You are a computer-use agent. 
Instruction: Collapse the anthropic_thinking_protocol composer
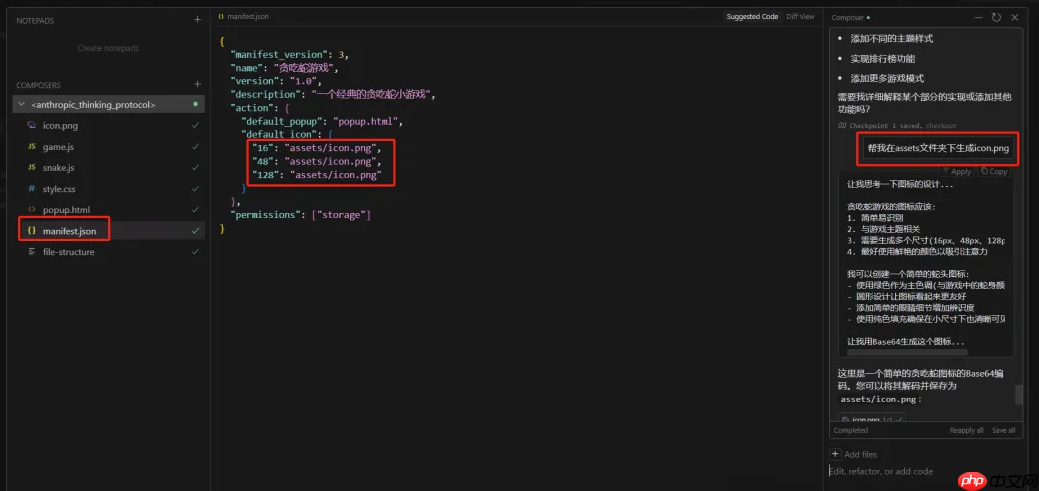(21, 105)
